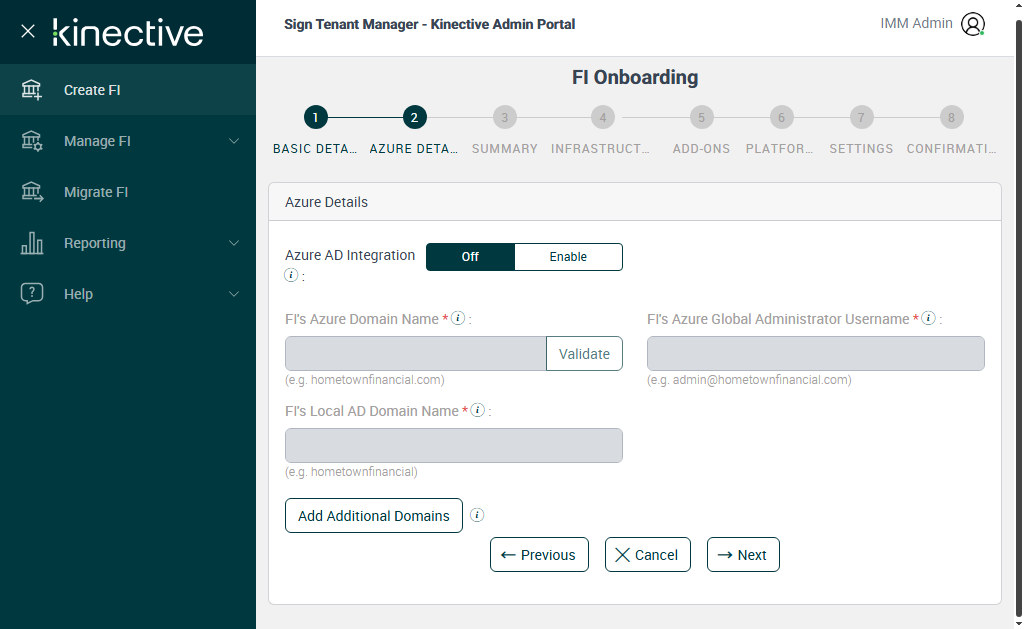Expand the Manage FI chevron
Screen dimensions: 1024x629
(234, 141)
